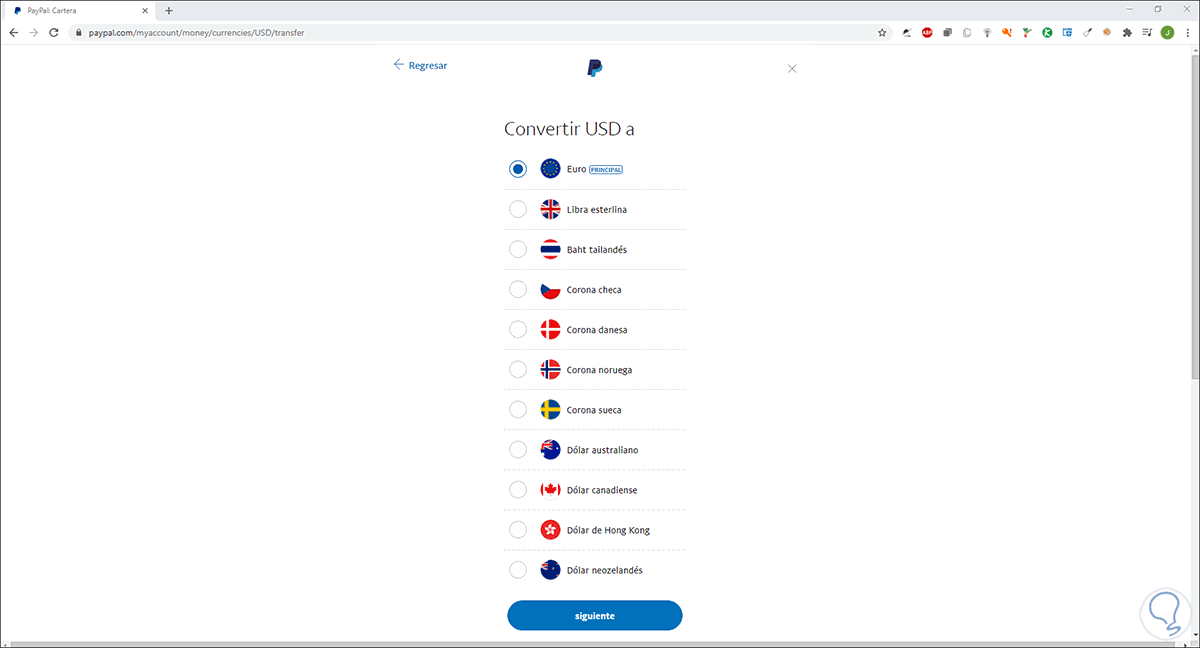This screenshot has height=648, width=1200.
Task: Choose the Corona checa radio option
Action: (x=518, y=289)
